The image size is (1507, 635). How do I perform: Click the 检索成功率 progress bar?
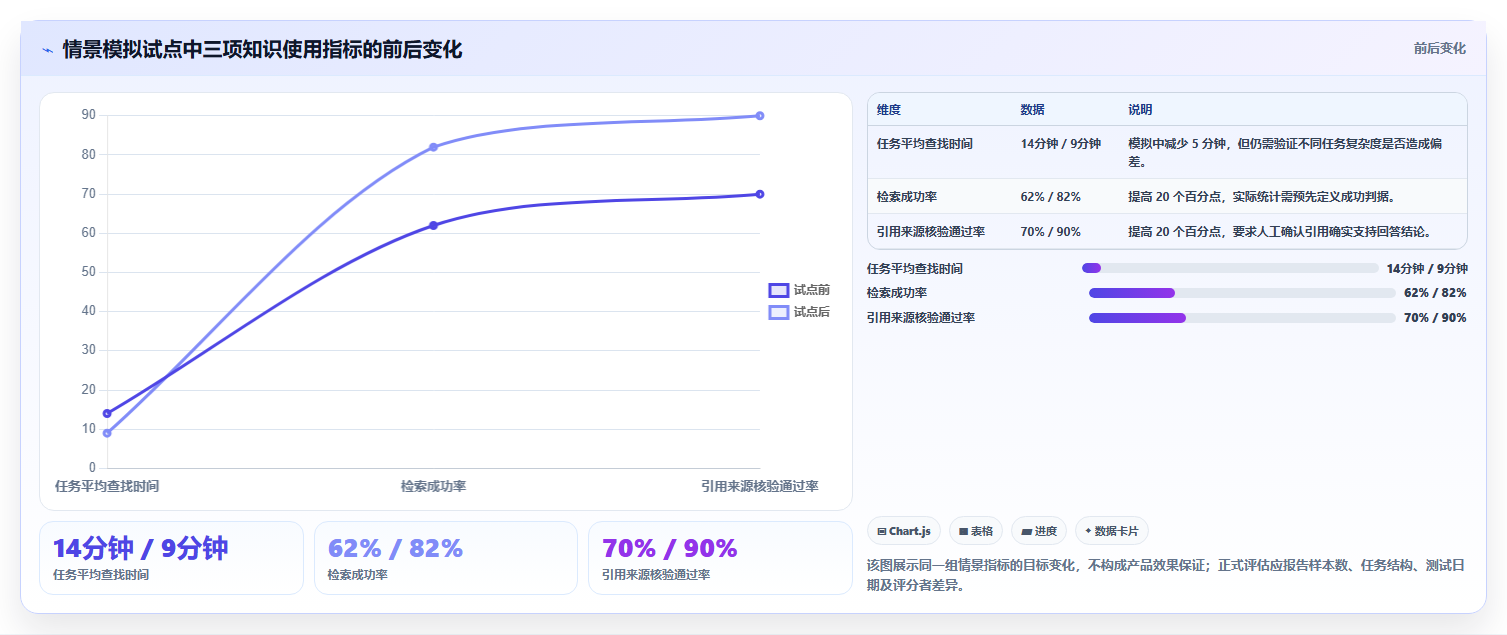point(1242,293)
